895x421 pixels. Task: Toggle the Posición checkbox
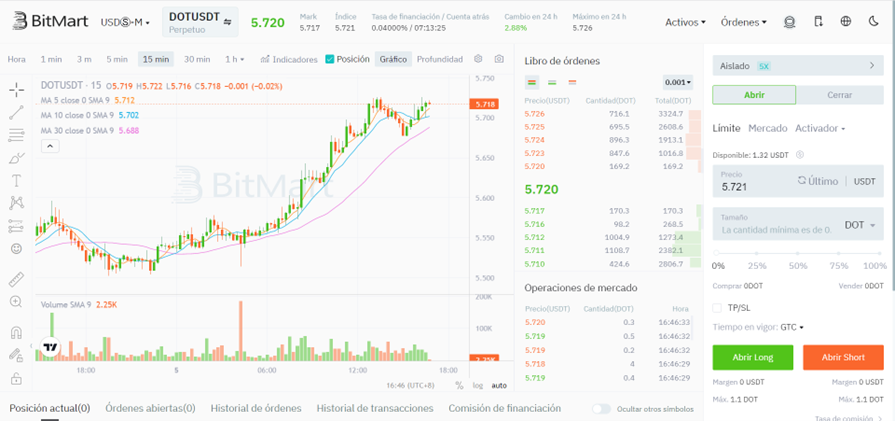(x=330, y=59)
